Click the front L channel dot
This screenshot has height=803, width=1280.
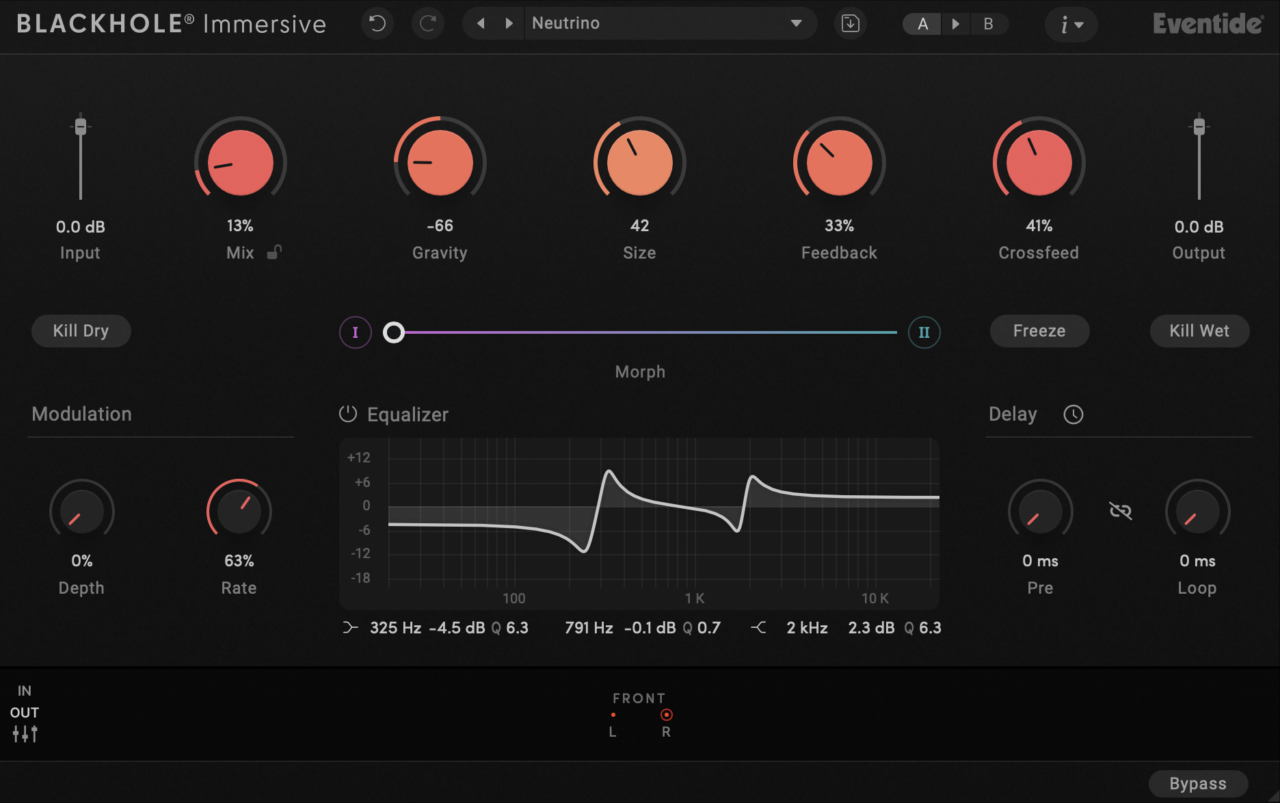pyautogui.click(x=613, y=715)
